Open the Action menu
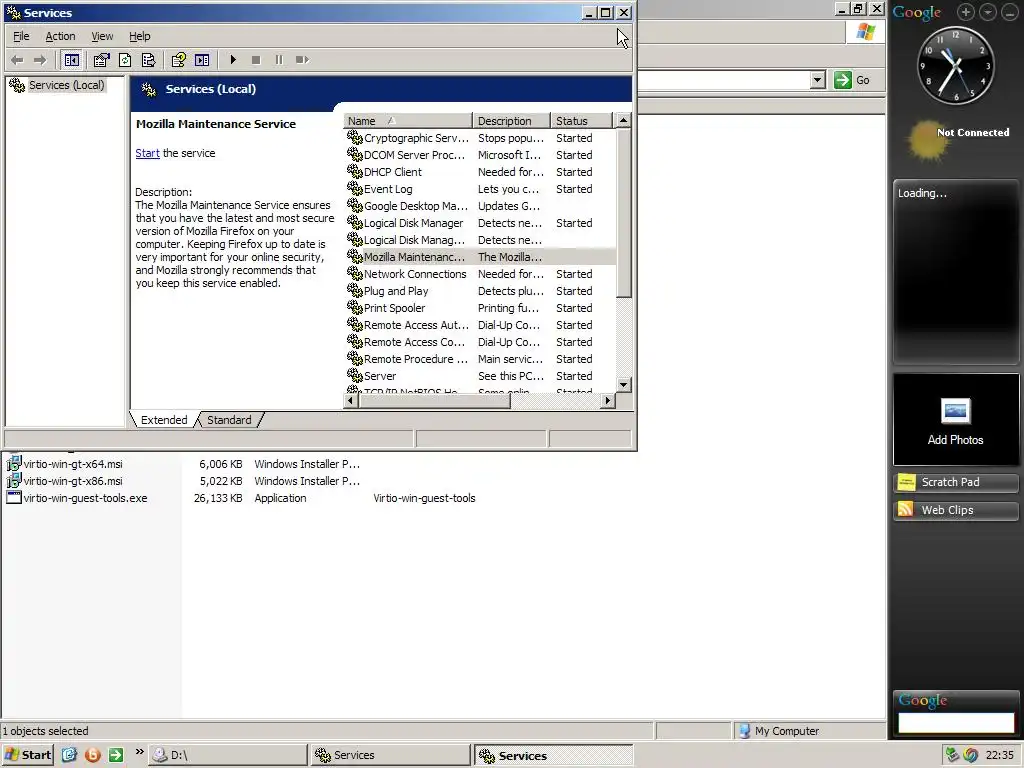This screenshot has height=768, width=1024. (60, 37)
